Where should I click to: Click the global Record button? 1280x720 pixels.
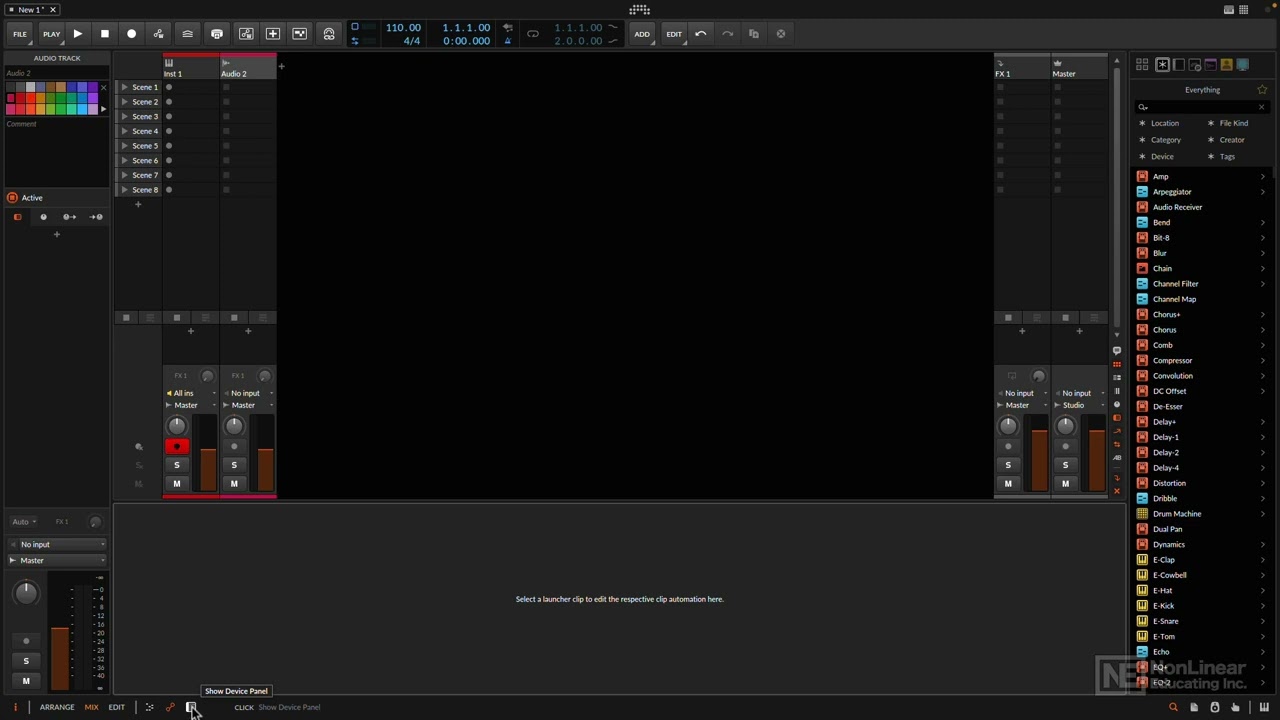pyautogui.click(x=131, y=34)
